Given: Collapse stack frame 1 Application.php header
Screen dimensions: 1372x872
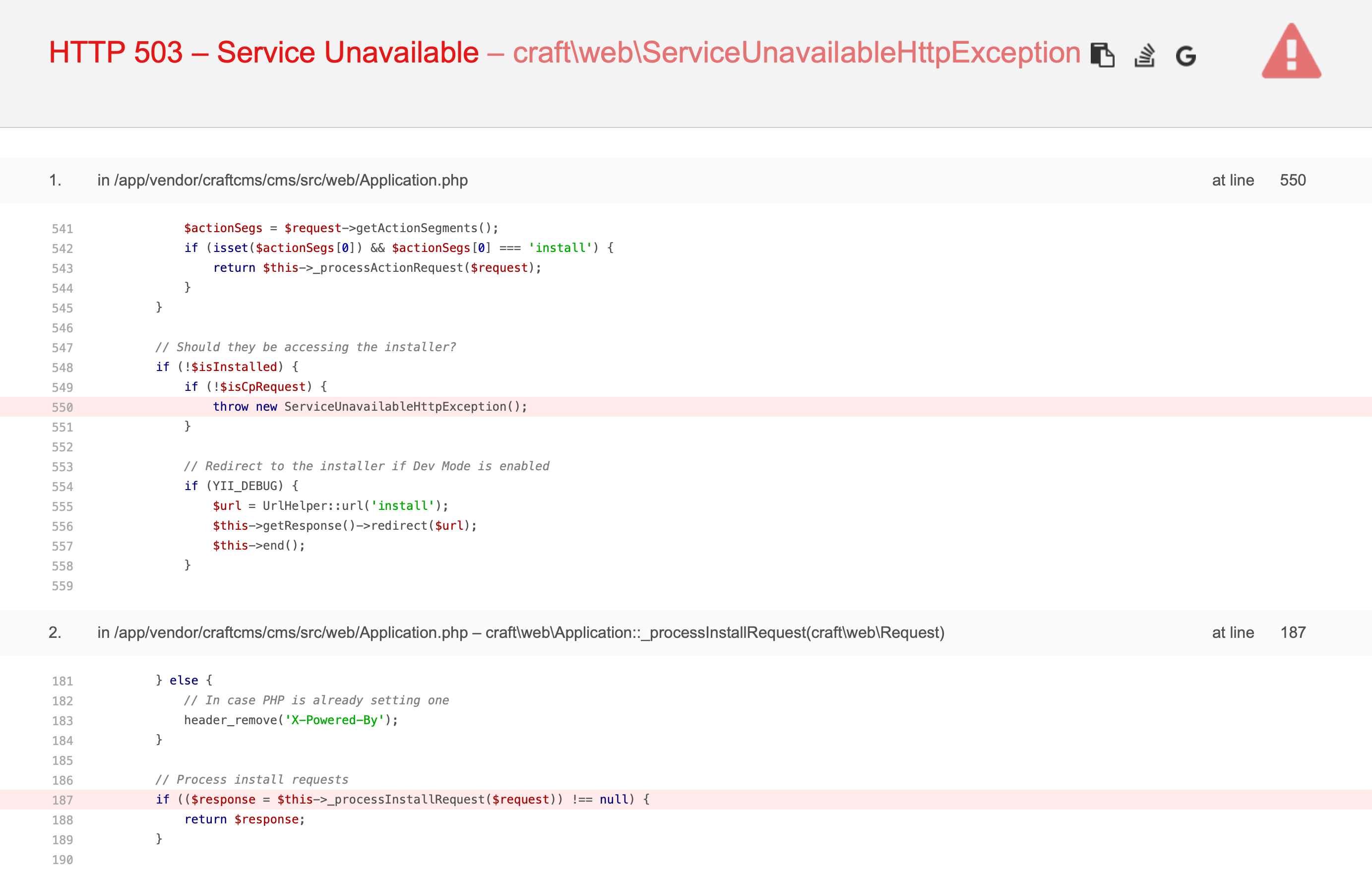Looking at the screenshot, I should click(x=686, y=180).
